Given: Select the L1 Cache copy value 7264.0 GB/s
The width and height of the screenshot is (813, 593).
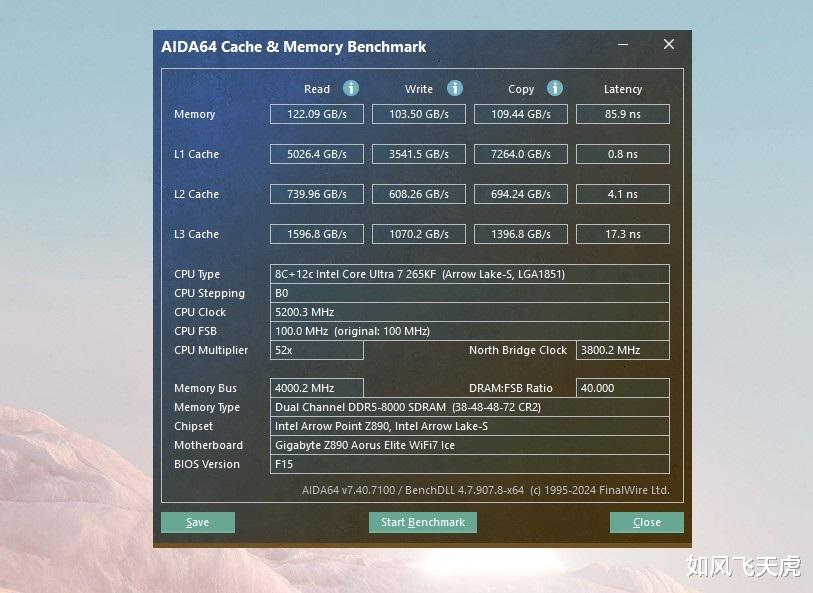Looking at the screenshot, I should pos(521,154).
